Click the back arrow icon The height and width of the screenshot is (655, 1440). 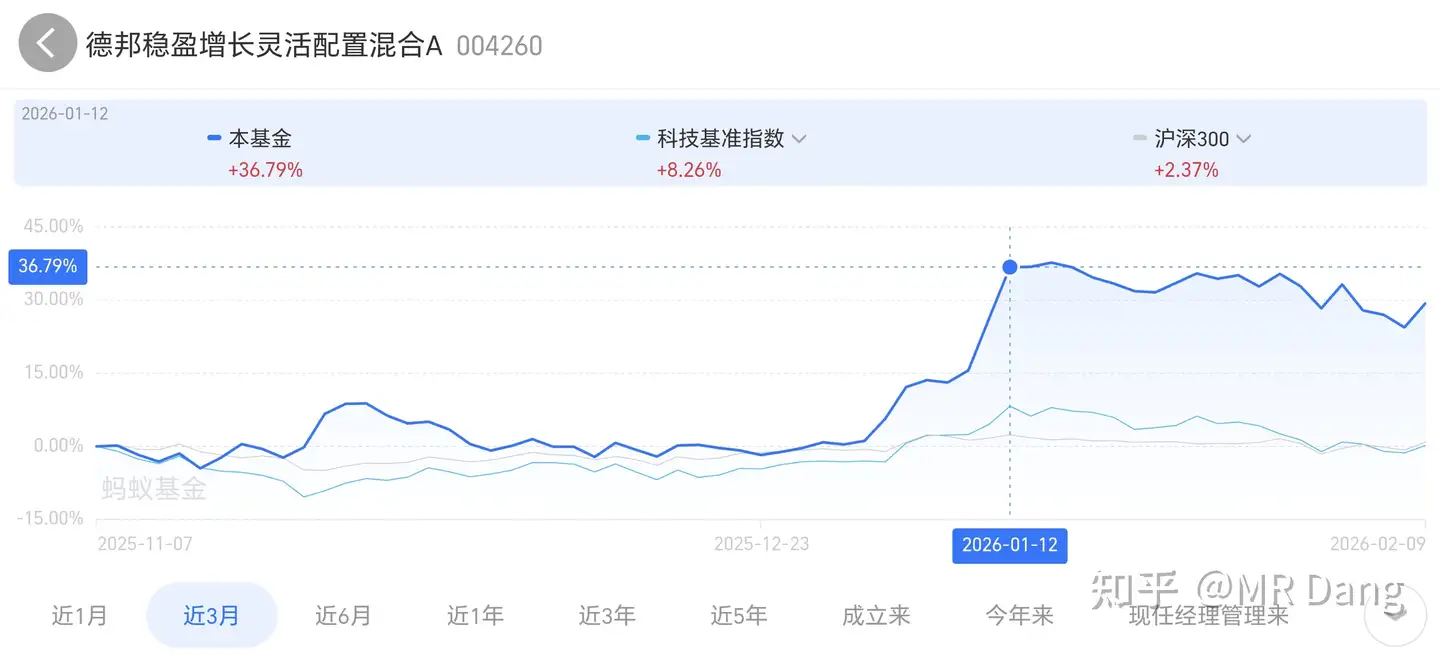(x=47, y=43)
